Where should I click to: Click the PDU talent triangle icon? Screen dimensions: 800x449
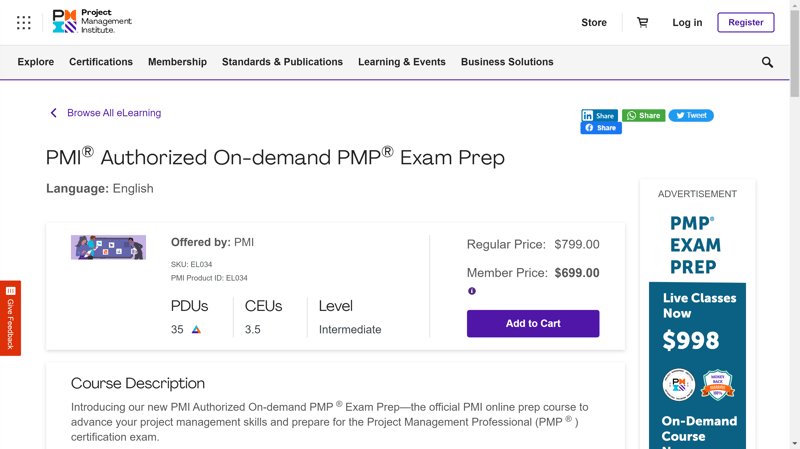[196, 329]
